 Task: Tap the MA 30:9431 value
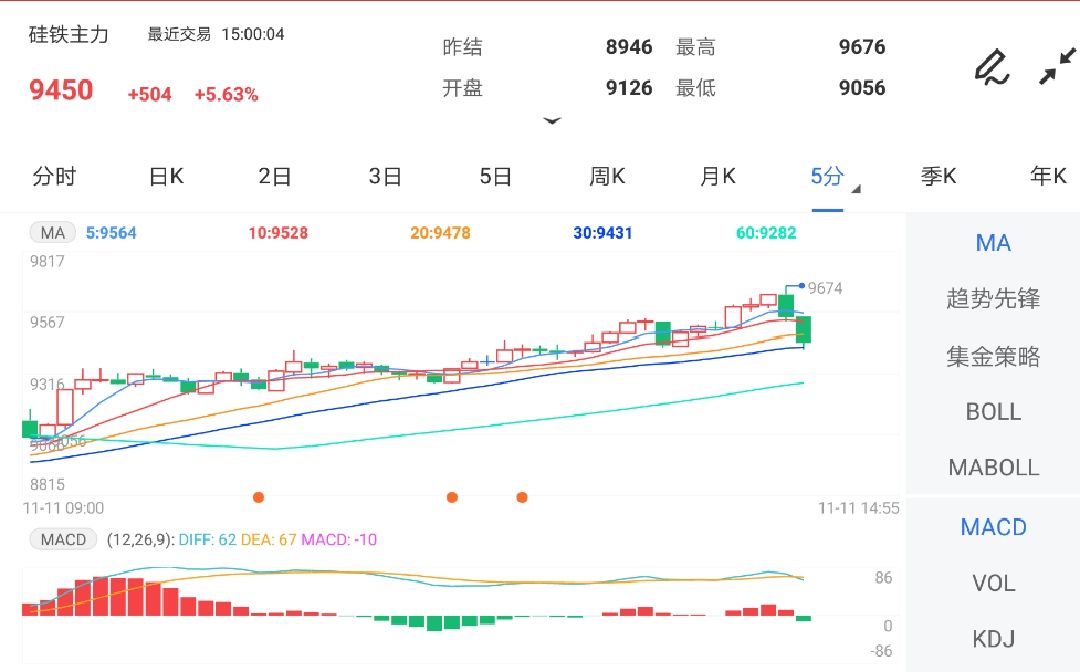603,233
